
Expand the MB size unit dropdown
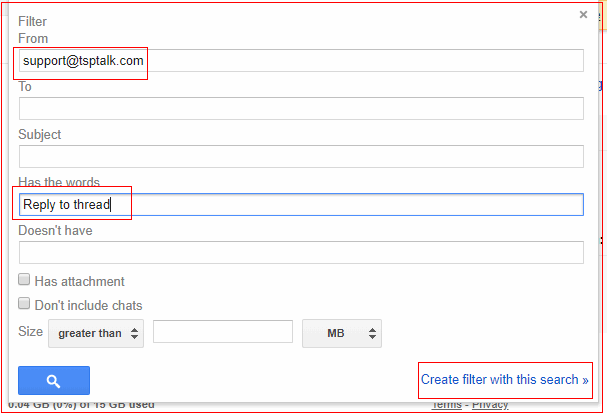point(341,333)
